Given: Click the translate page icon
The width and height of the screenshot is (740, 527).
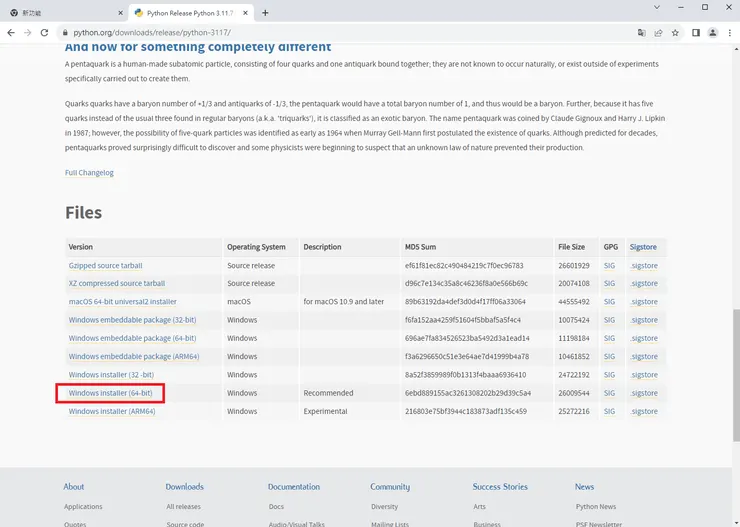Looking at the screenshot, I should [x=642, y=32].
